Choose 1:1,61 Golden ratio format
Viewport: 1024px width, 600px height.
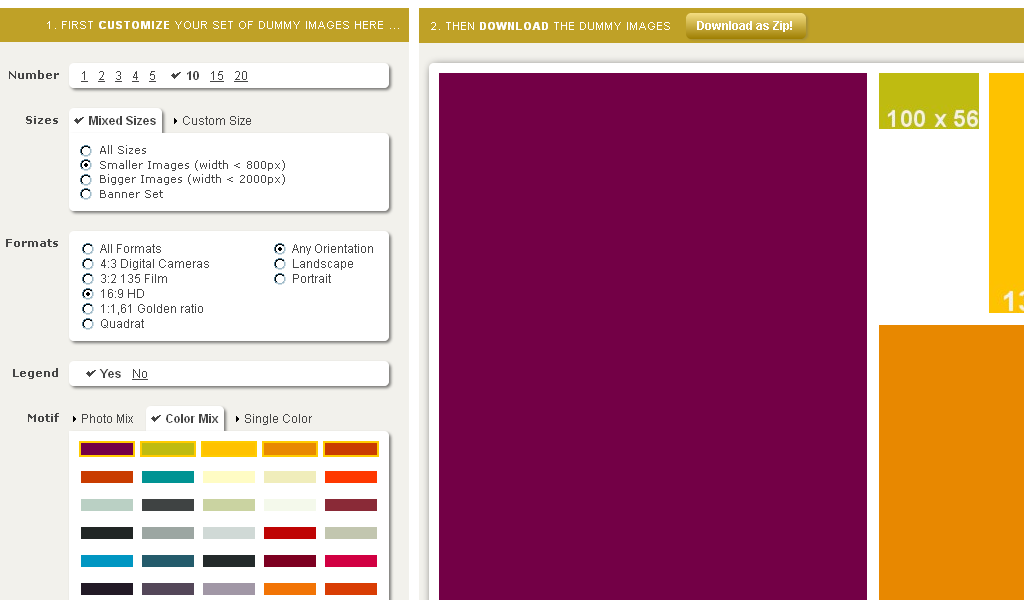88,309
